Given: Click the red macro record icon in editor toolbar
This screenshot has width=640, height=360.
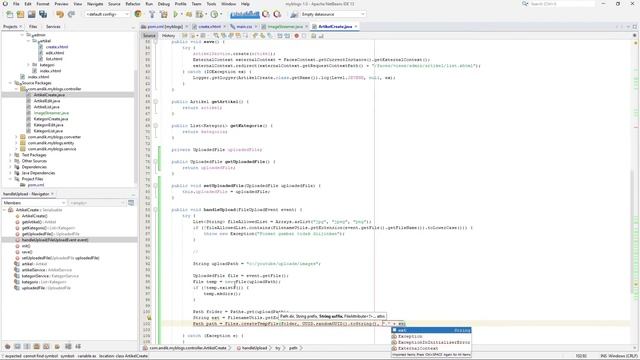Looking at the screenshot, I should point(297,36).
